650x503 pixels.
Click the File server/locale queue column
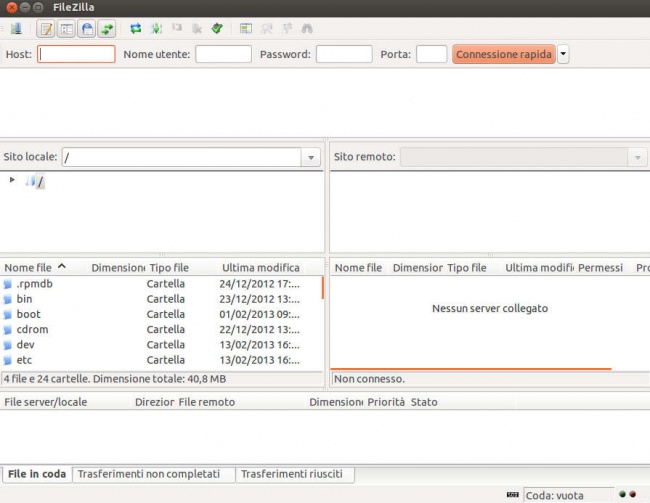click(x=46, y=402)
